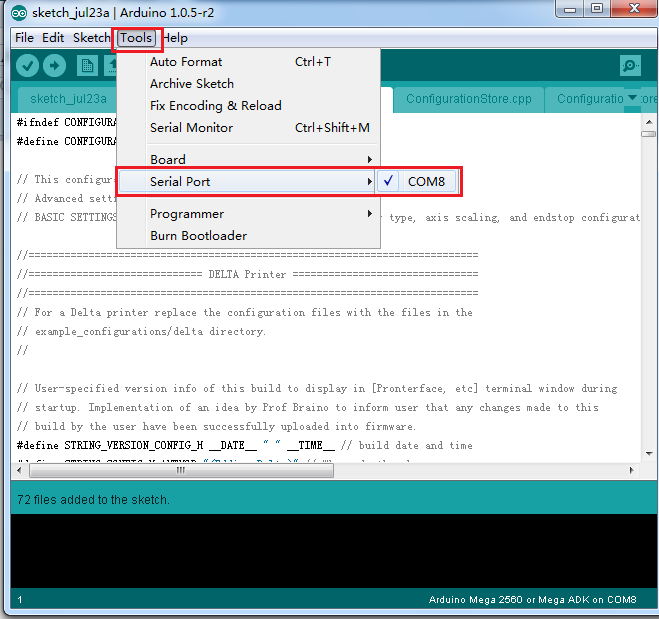This screenshot has height=619, width=659.
Task: Switch to the Configuratio… tab right of ConfigurationStore.cpp
Action: [x=590, y=99]
